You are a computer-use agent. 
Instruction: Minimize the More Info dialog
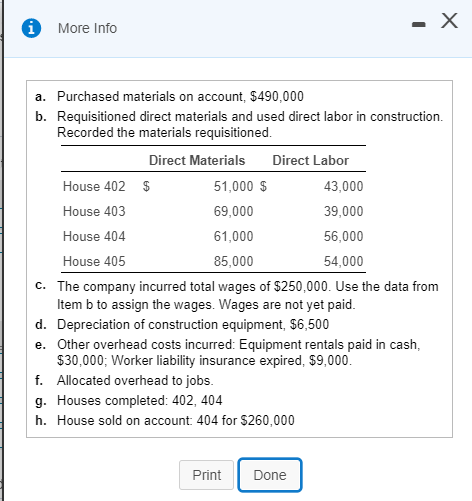coord(418,24)
